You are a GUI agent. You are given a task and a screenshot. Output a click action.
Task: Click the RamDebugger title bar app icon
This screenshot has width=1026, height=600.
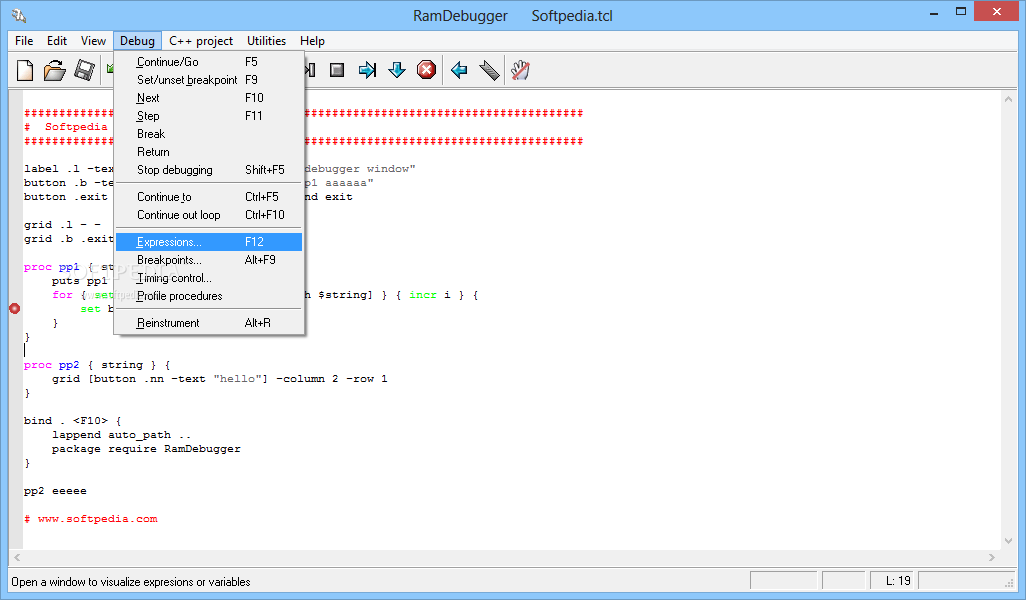pyautogui.click(x=19, y=15)
